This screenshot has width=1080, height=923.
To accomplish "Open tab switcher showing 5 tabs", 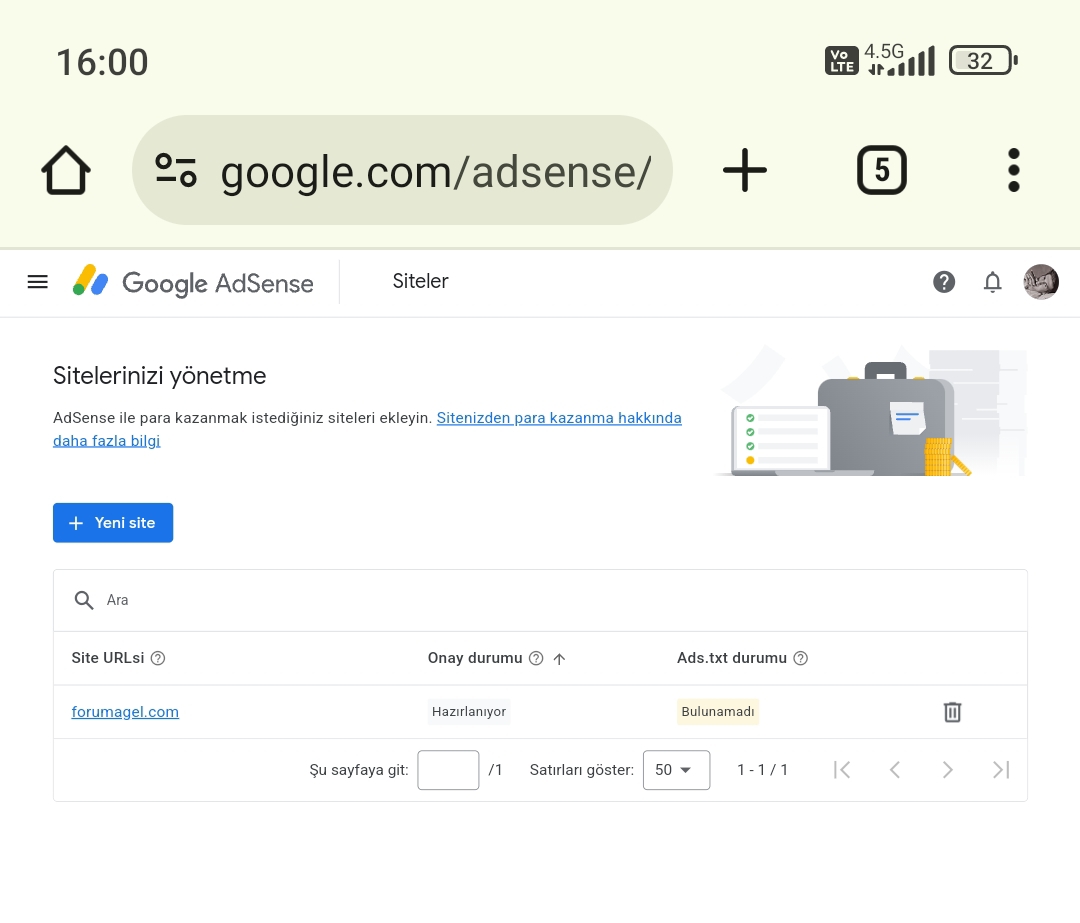I will click(x=882, y=170).
